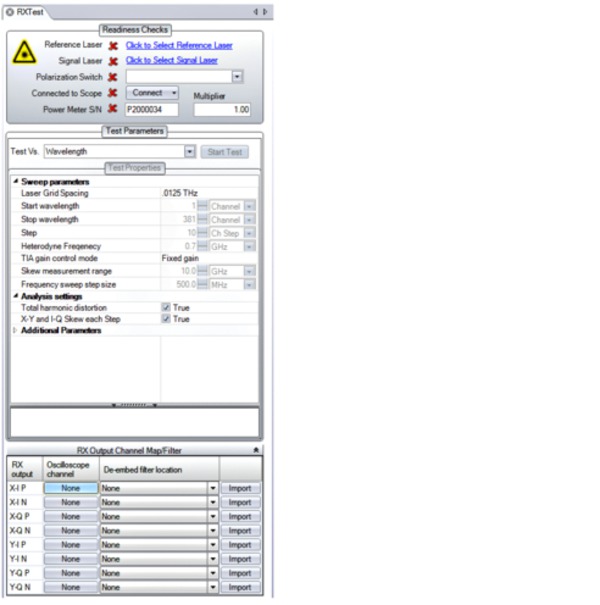
Task: Open the Test Vs. Wavelength dropdown
Action: [189, 152]
